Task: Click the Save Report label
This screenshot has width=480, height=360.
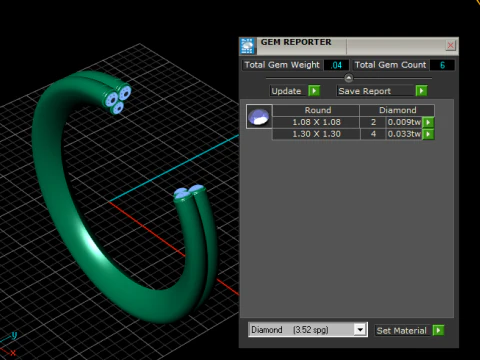Action: [365, 91]
